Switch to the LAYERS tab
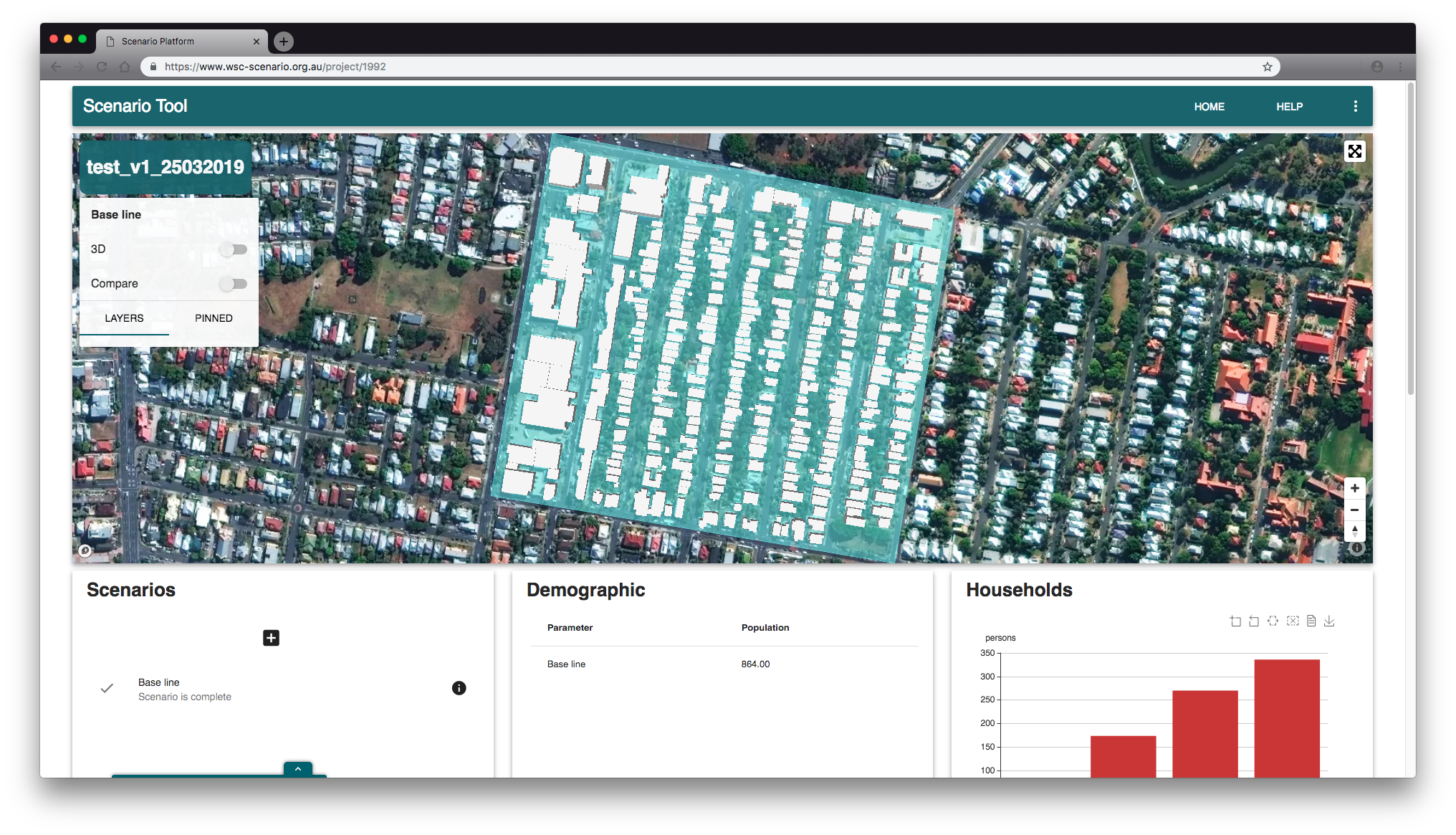This screenshot has width=1456, height=835. (x=124, y=318)
